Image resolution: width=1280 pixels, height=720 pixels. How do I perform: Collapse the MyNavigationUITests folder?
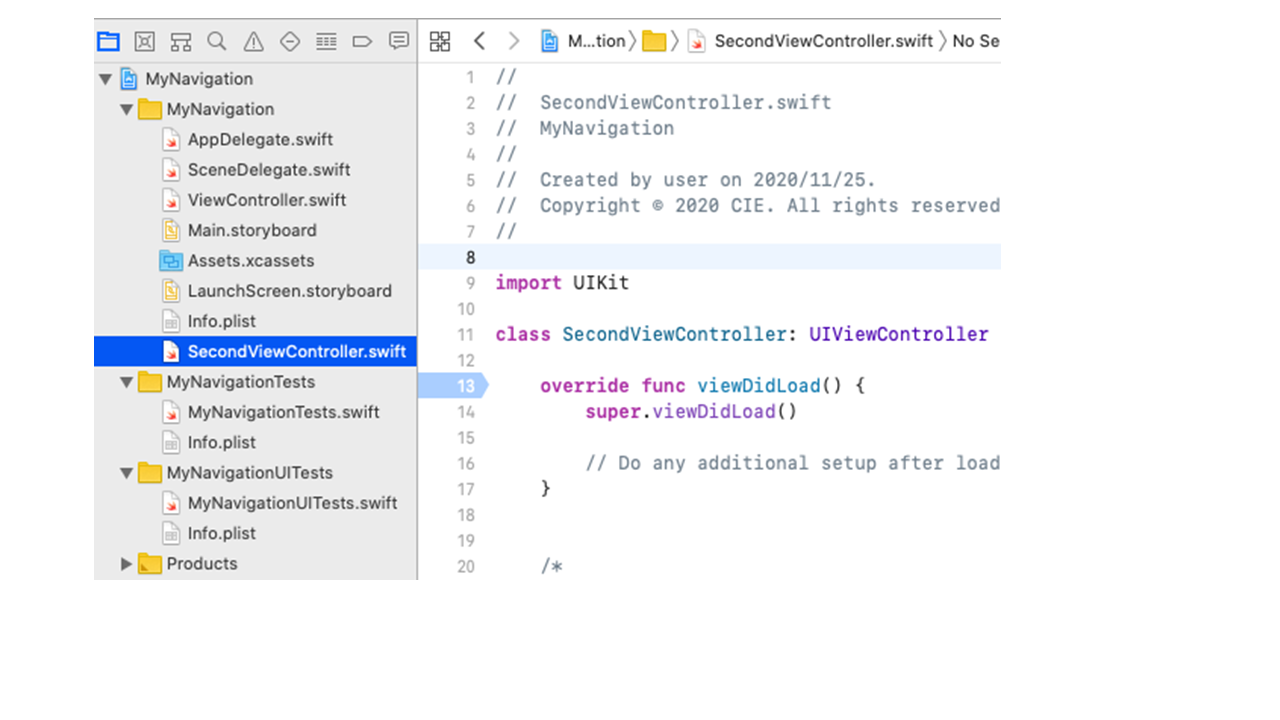pyautogui.click(x=127, y=473)
